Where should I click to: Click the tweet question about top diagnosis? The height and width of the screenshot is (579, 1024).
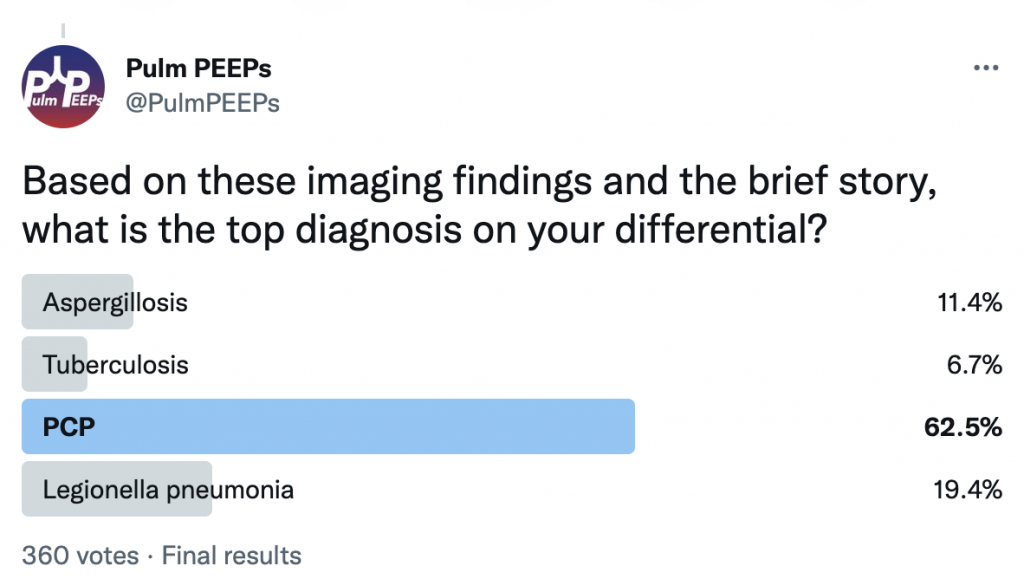pos(480,205)
